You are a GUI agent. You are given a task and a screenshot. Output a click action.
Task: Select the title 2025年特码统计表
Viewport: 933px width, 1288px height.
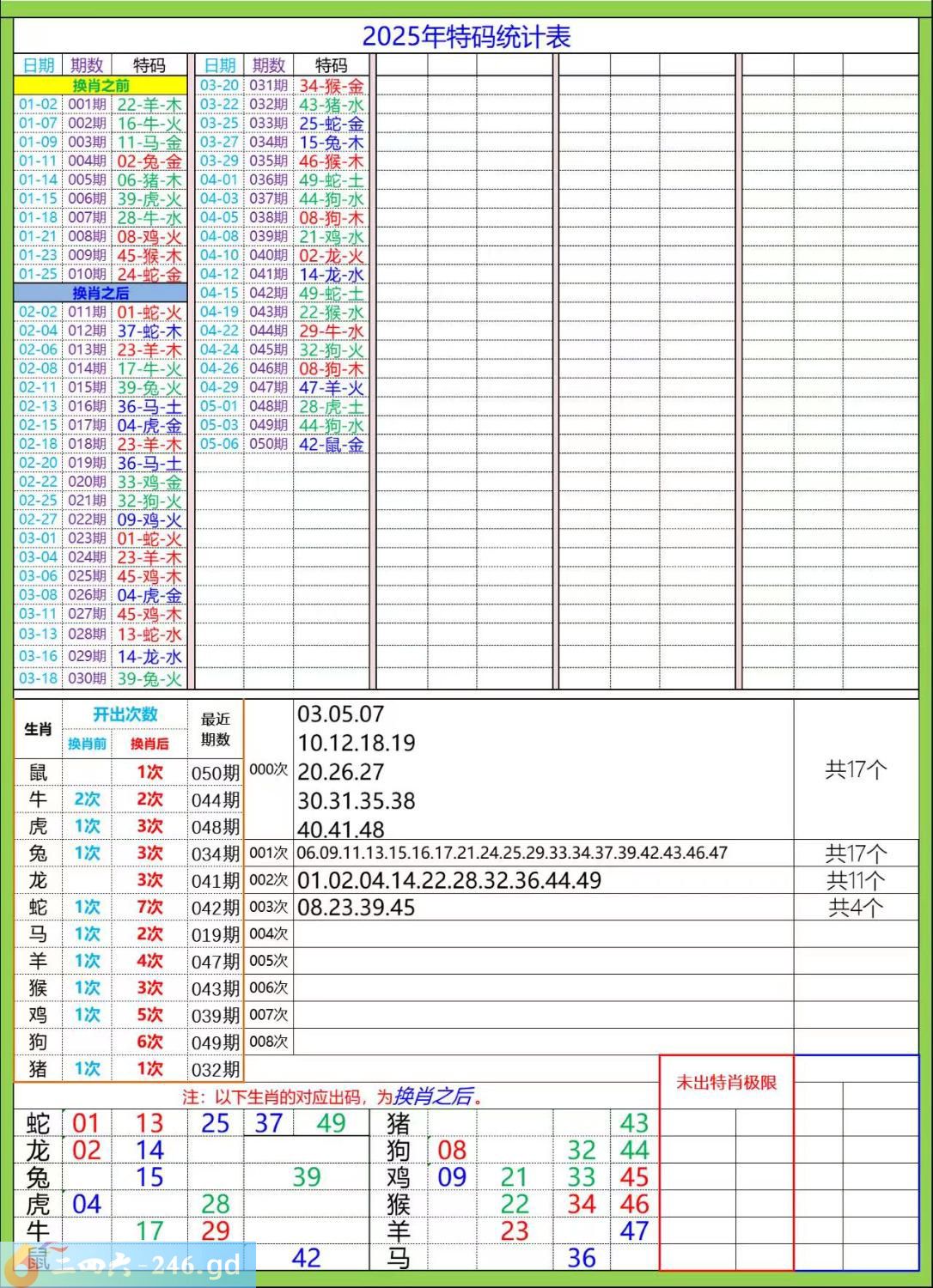point(466,37)
